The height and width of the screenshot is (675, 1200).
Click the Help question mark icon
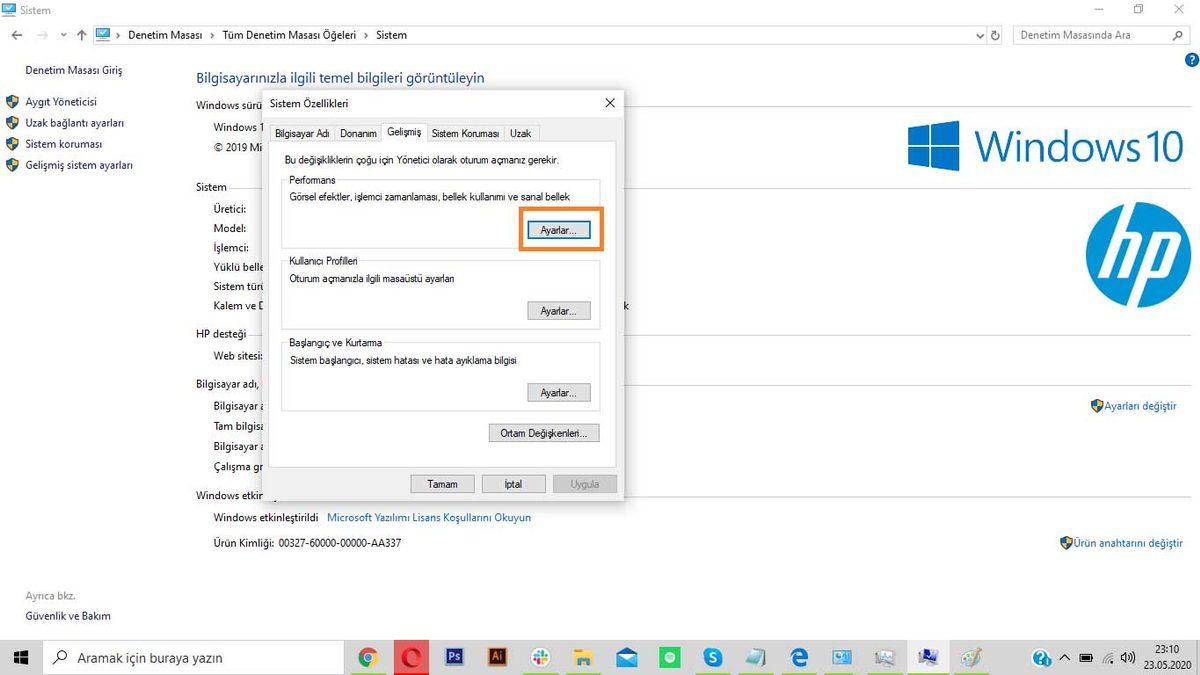pos(1191,60)
